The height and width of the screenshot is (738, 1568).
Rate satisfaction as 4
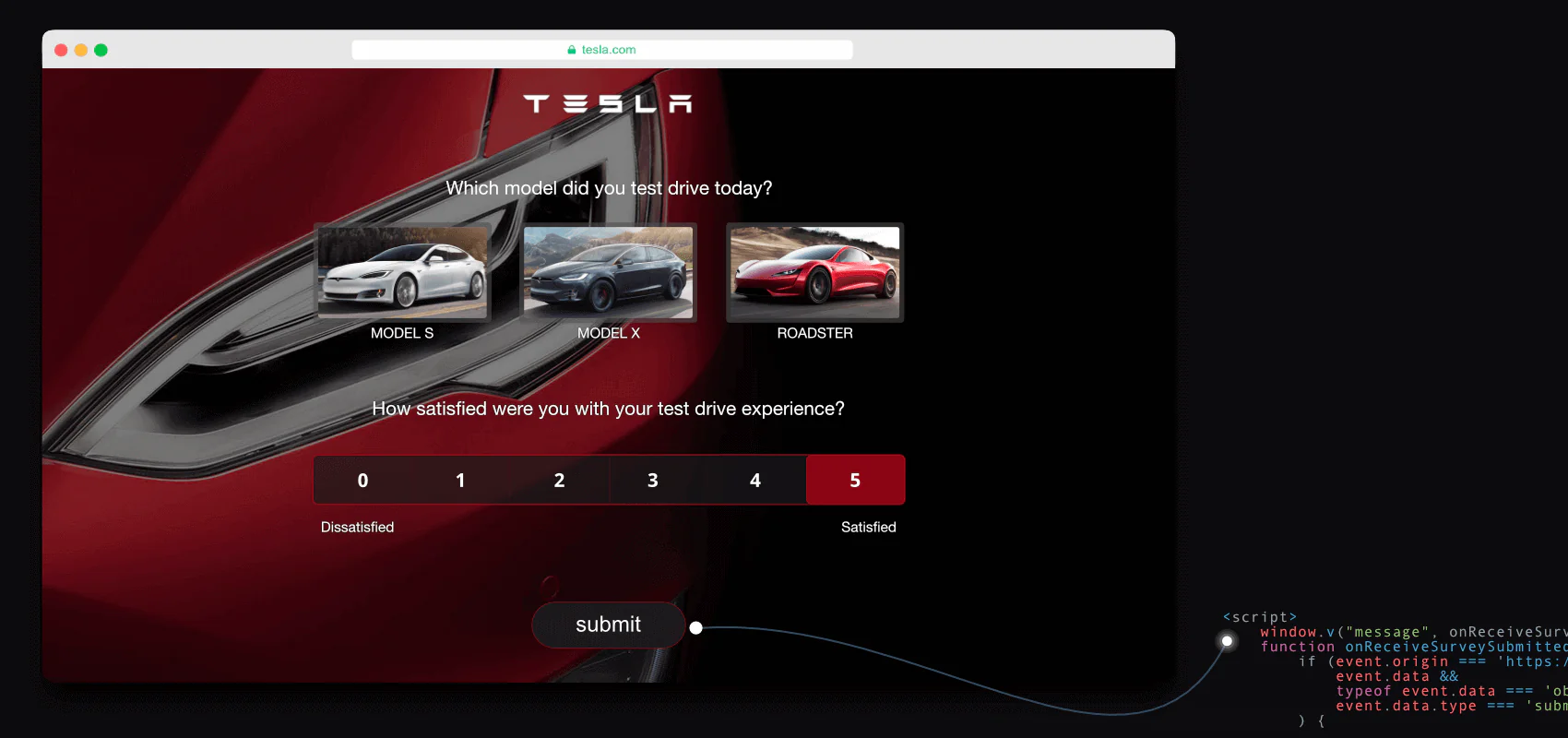[755, 480]
